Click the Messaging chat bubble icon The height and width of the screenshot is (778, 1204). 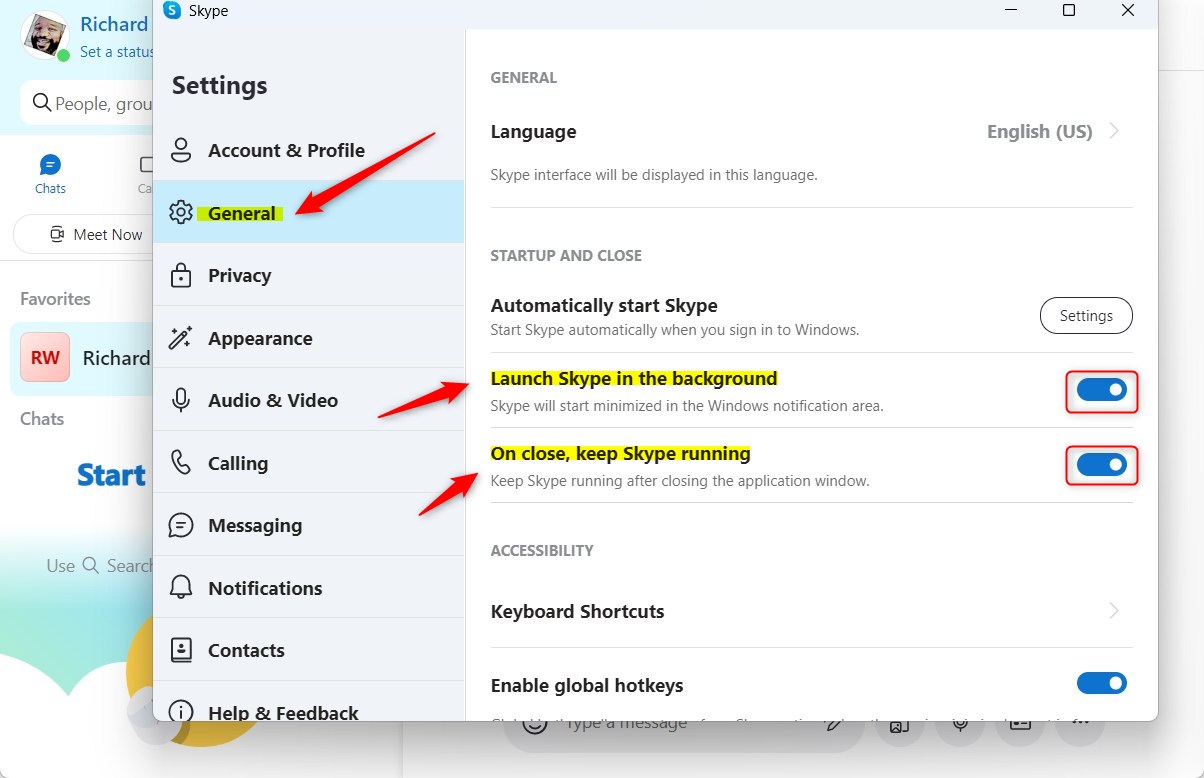coord(181,525)
